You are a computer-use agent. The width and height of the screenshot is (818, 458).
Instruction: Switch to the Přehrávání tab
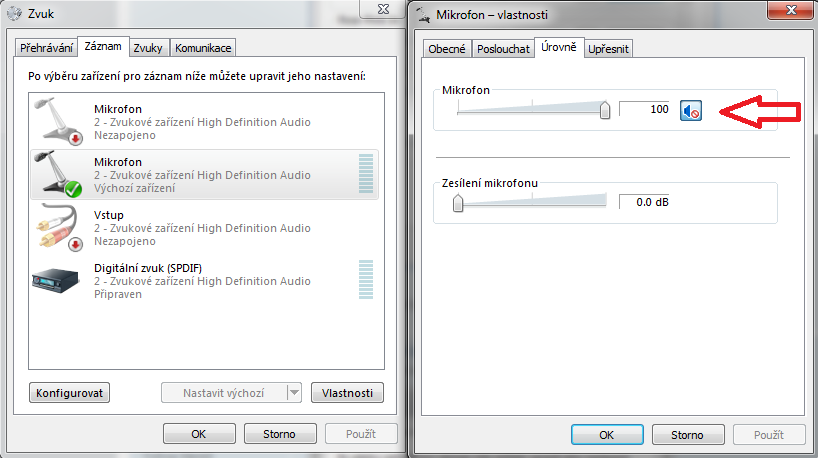point(48,48)
